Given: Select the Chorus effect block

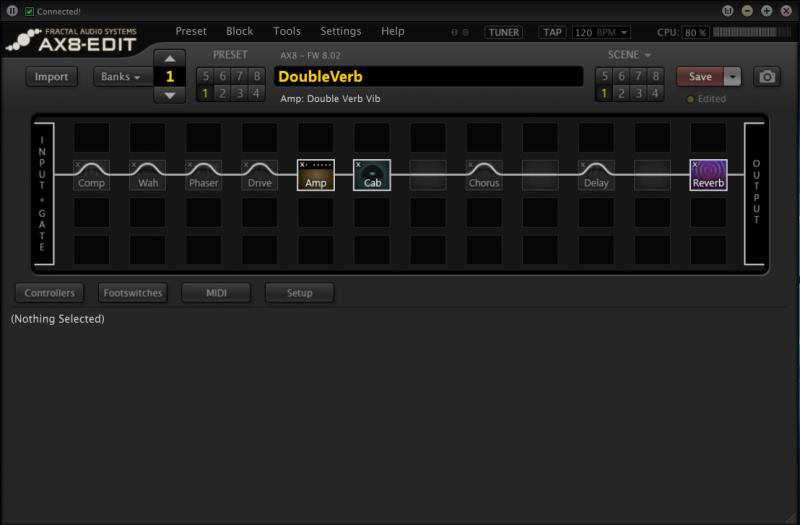Looking at the screenshot, I should [x=484, y=175].
